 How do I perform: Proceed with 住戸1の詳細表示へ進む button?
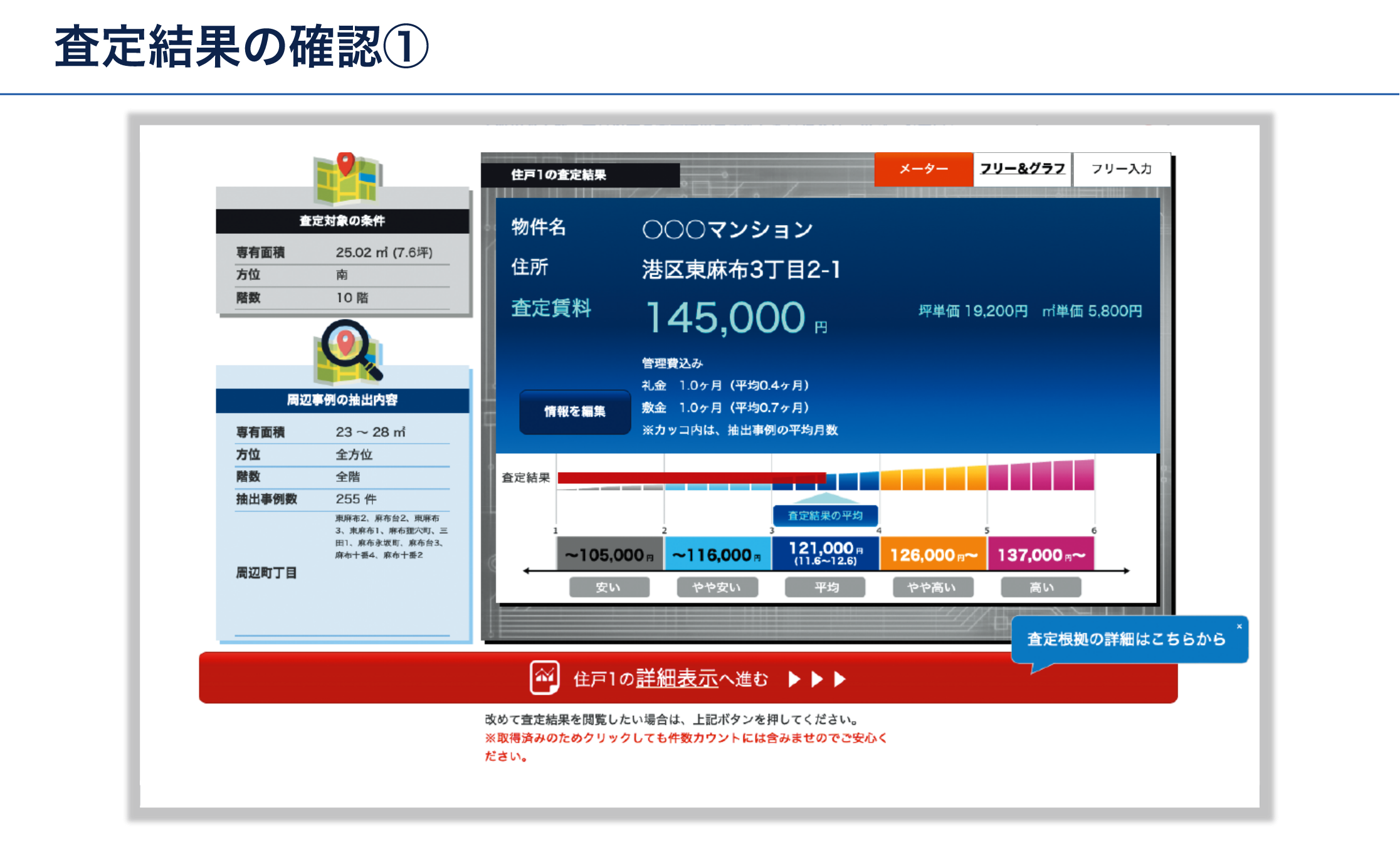tap(688, 678)
